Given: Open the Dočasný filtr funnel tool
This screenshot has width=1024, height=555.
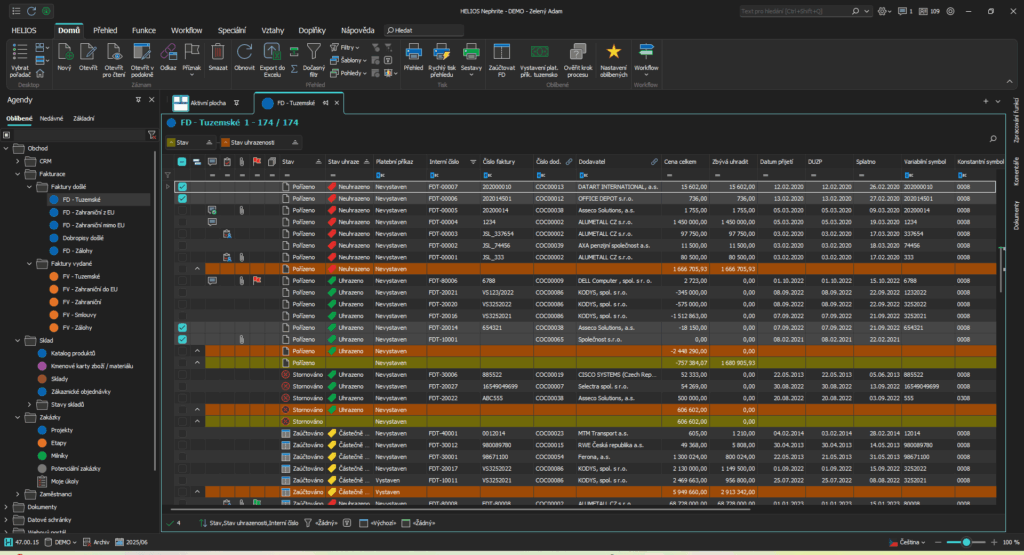Looking at the screenshot, I should (313, 52).
